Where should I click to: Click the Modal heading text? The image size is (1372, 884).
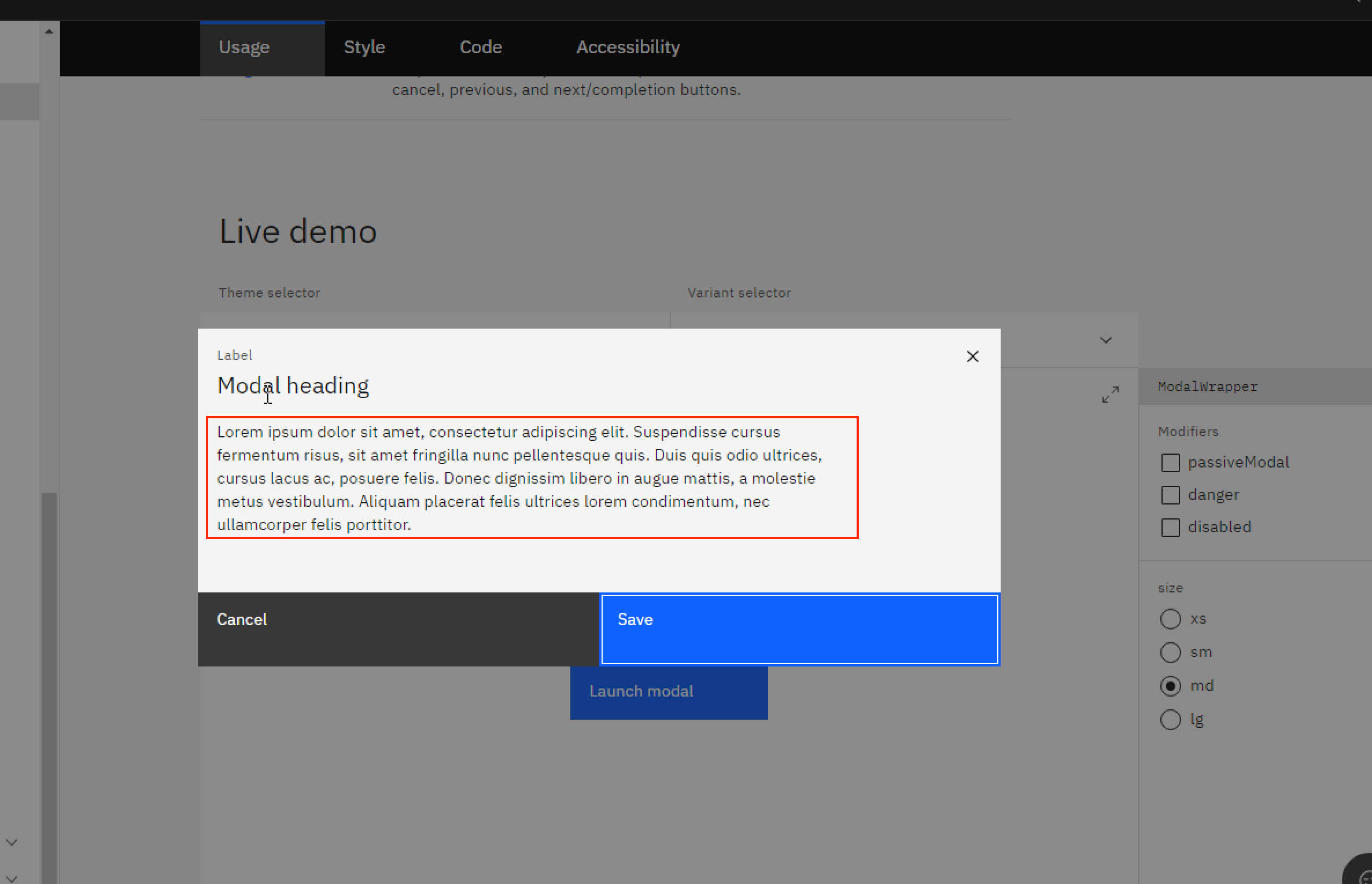(x=293, y=386)
